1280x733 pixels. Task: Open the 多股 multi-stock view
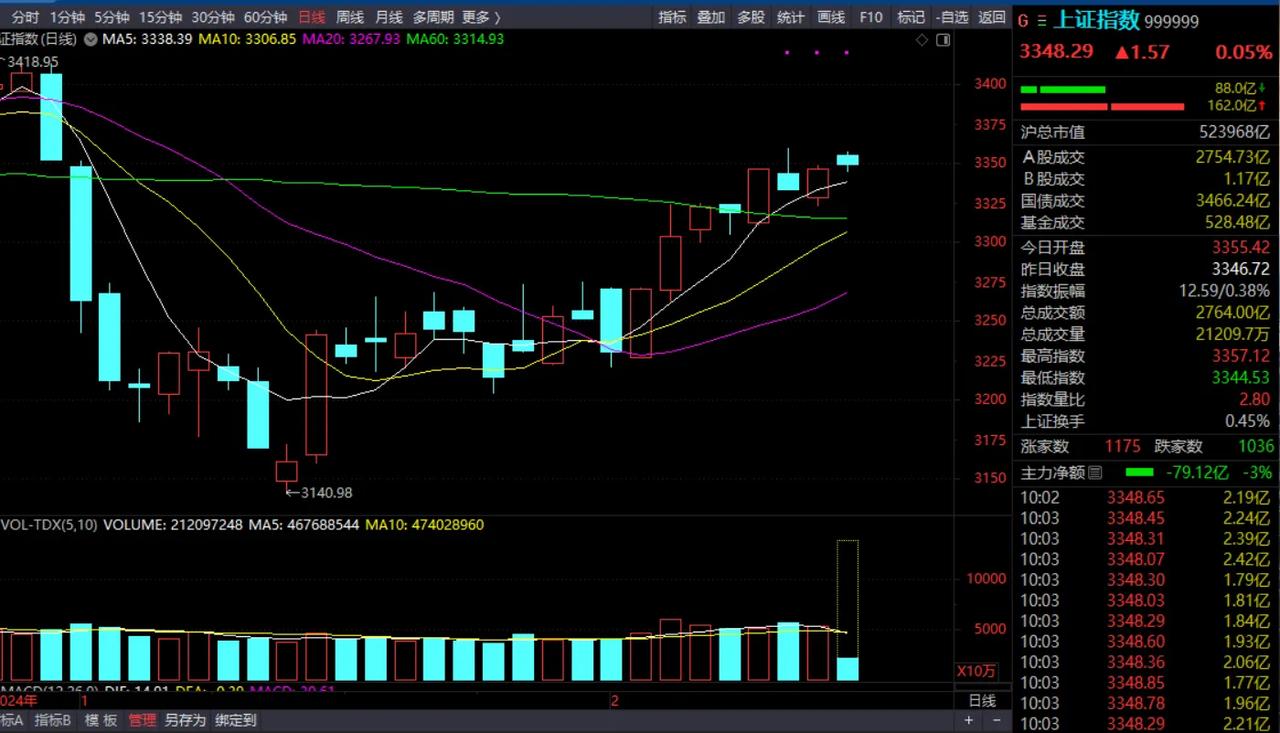[x=751, y=17]
